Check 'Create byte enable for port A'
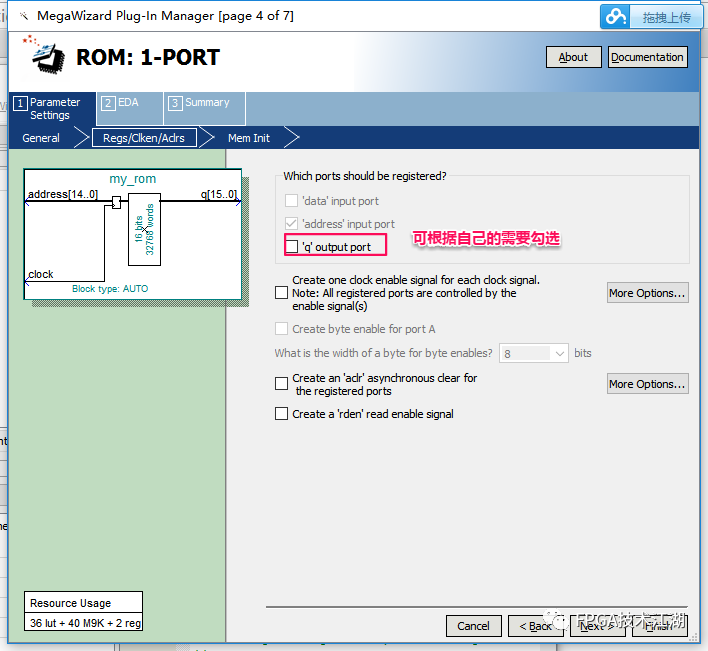 pyautogui.click(x=281, y=329)
